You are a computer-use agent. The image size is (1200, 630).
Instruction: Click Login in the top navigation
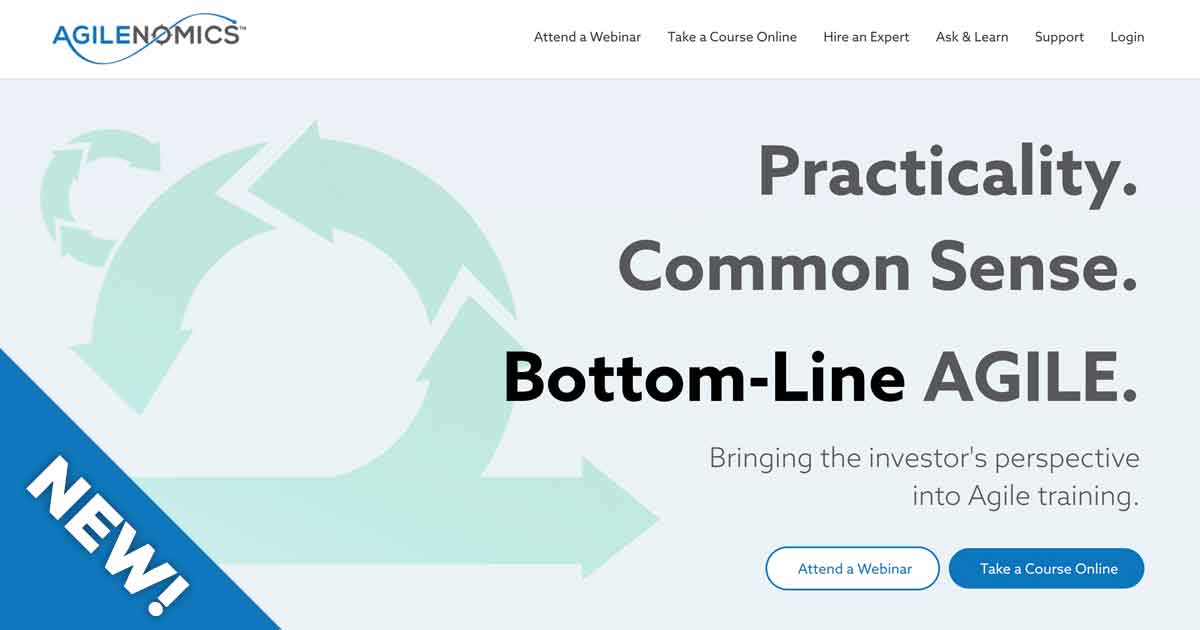click(x=1127, y=37)
